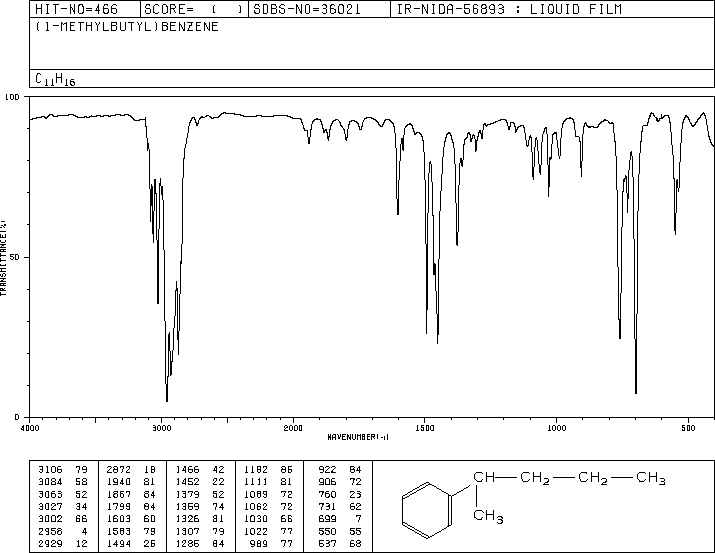Click peak value 1379 in the table
Screen dimensions: 715x553
click(187, 494)
